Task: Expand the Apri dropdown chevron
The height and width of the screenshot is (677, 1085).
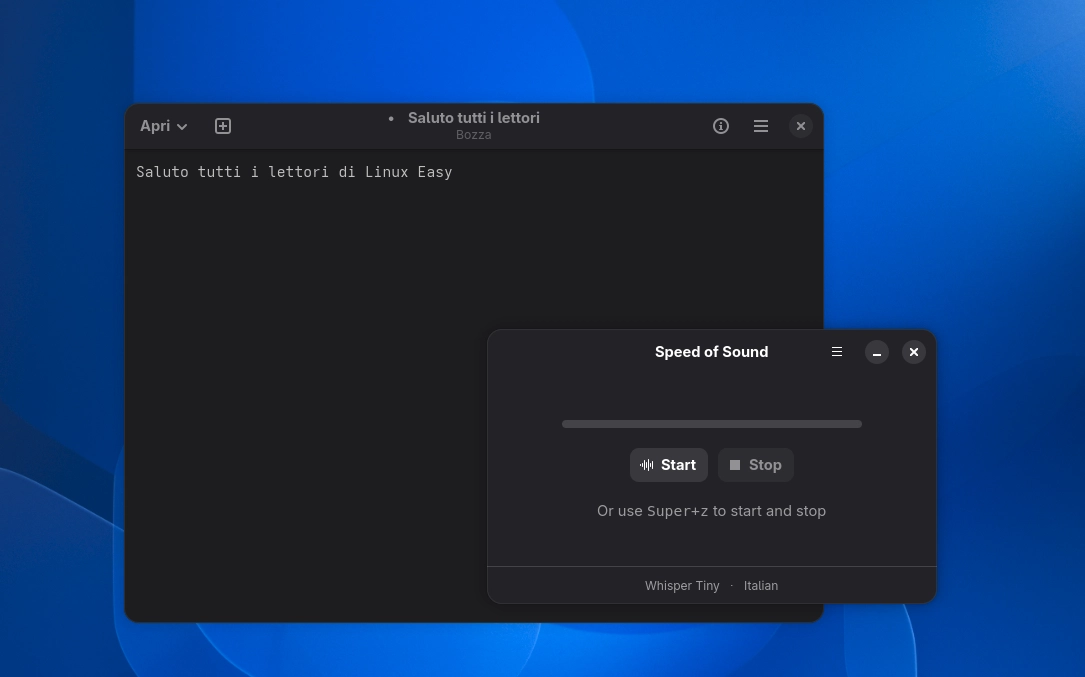Action: 182,127
